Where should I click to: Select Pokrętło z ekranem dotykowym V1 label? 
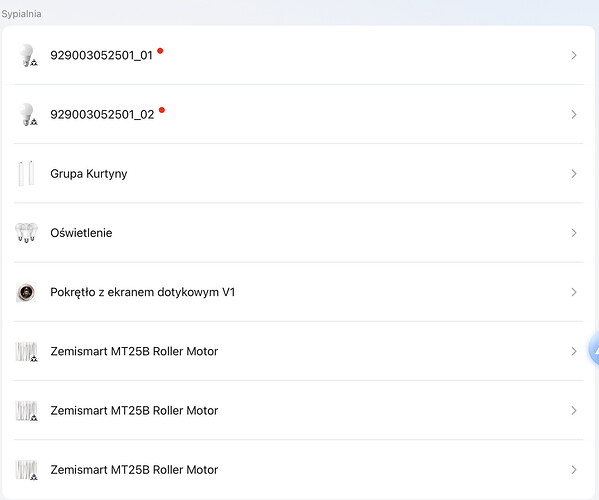point(142,292)
